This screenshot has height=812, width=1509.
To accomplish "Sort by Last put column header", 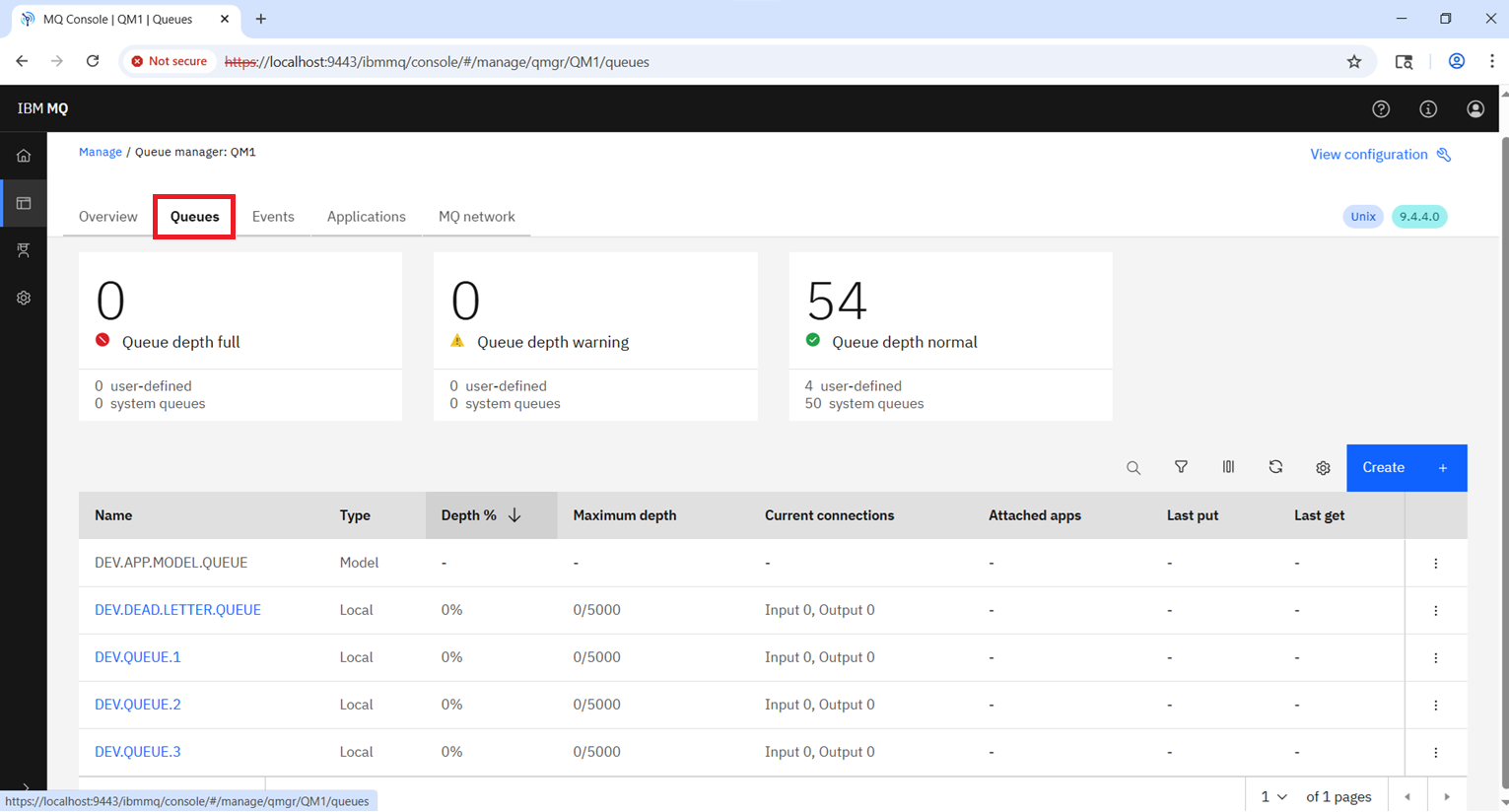I will [x=1193, y=515].
